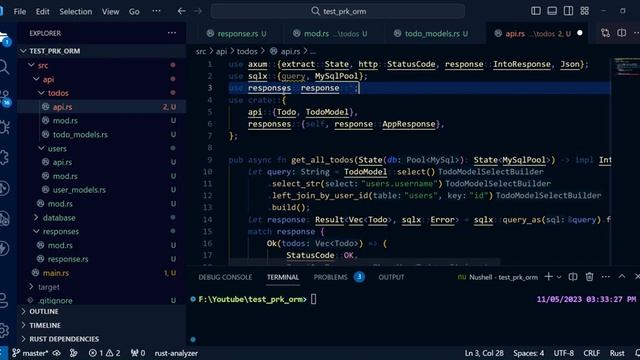Customize layout icon in title bar
The width and height of the screenshot is (640, 360).
584,11
